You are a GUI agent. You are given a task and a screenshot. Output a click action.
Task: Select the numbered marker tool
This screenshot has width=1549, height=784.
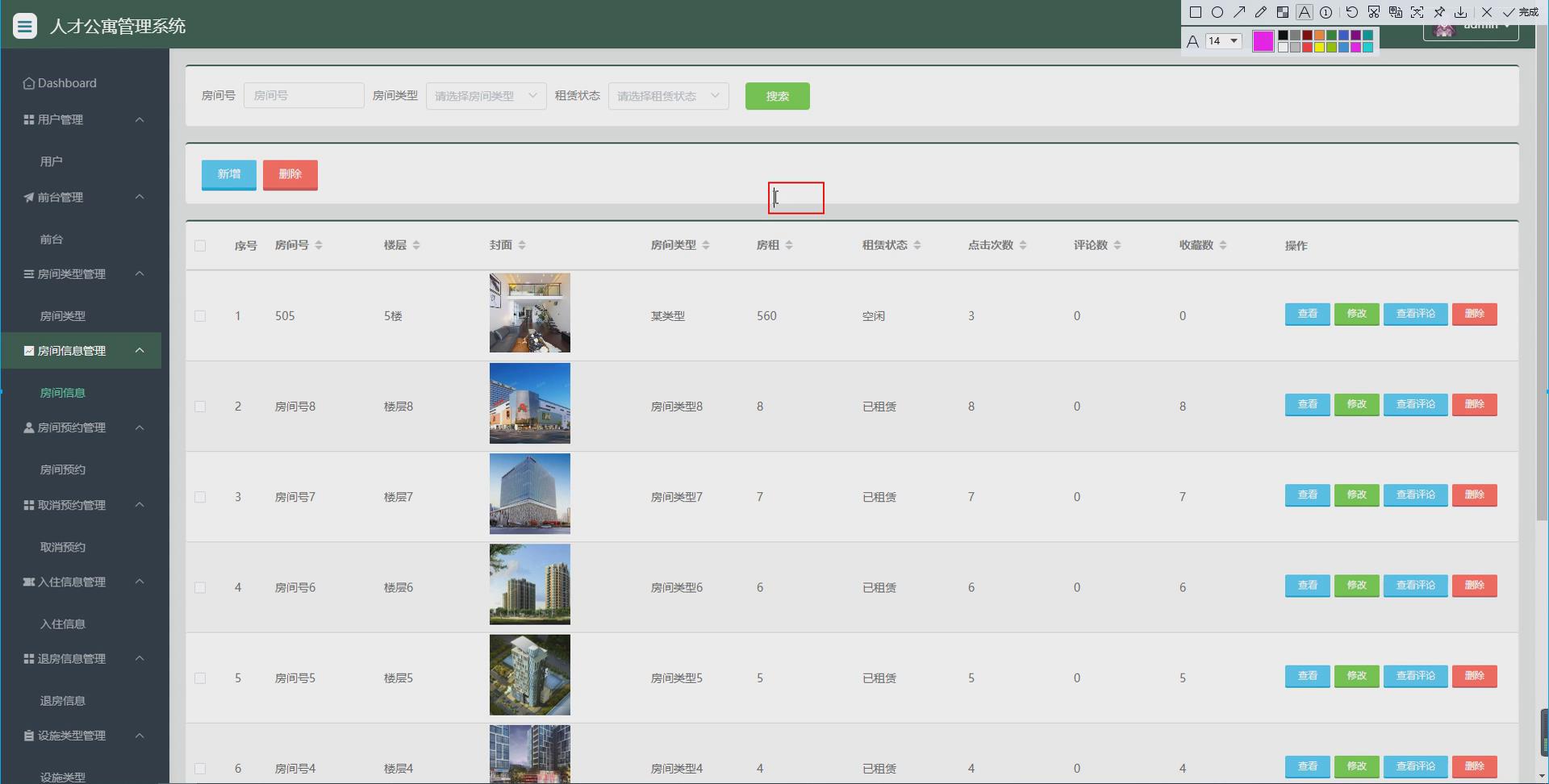(1326, 12)
